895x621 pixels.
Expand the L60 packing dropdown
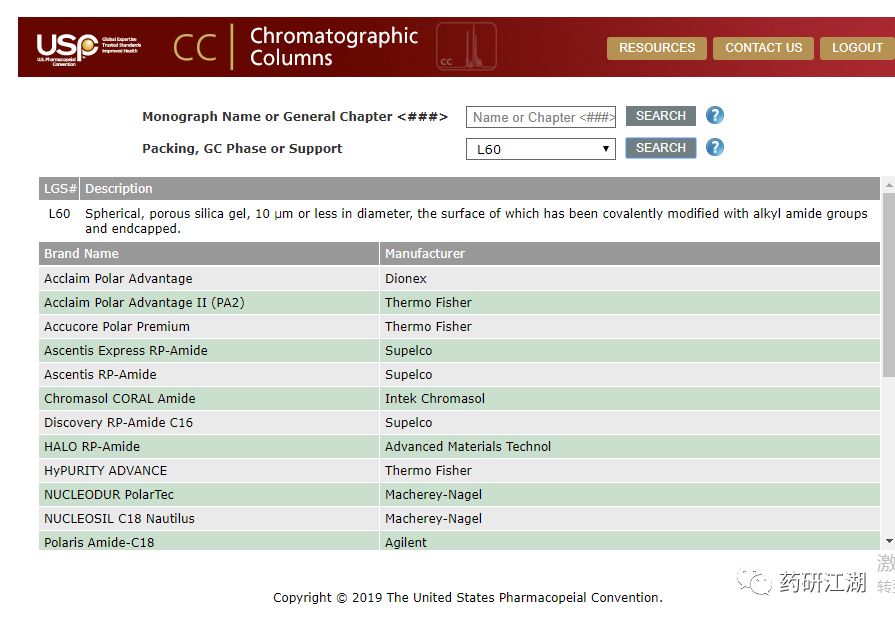click(541, 149)
